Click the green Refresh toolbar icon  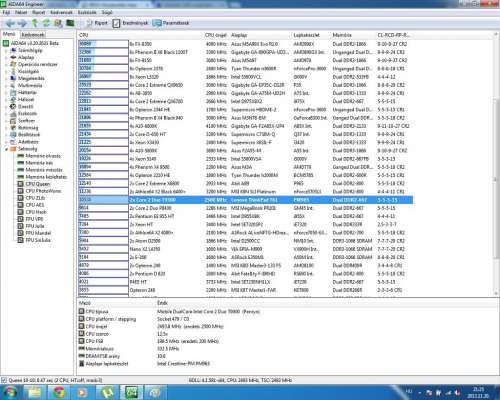pyautogui.click(x=46, y=23)
